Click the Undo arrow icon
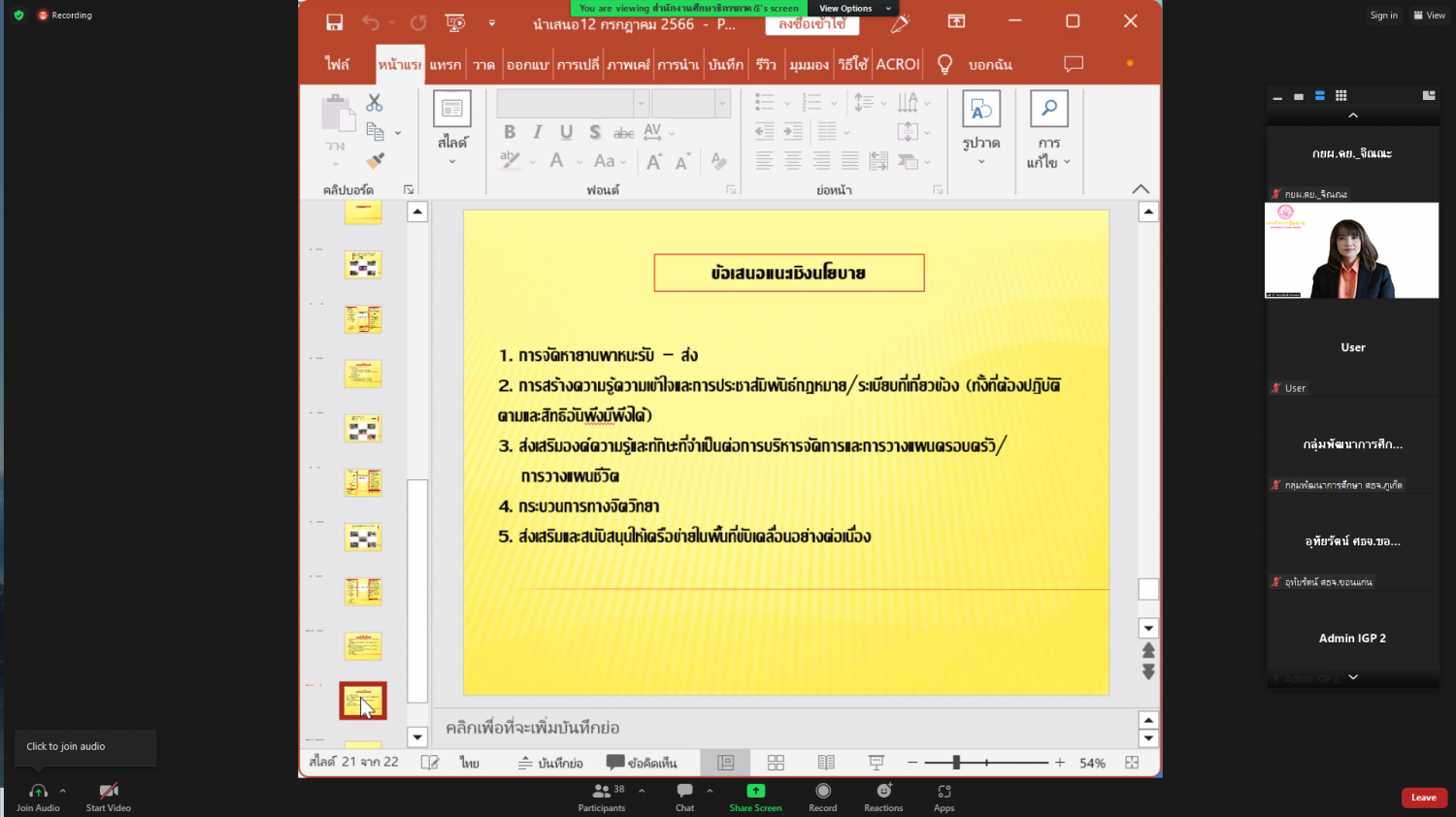This screenshot has height=817, width=1456. pos(371,21)
